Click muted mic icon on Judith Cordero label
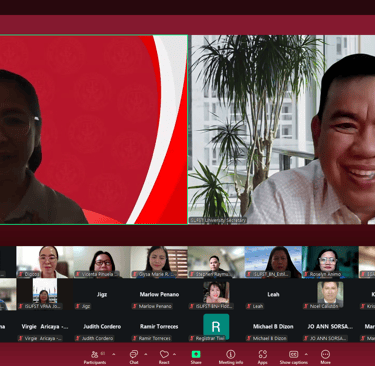Viewport: 375px width, 366px height. tap(78, 338)
